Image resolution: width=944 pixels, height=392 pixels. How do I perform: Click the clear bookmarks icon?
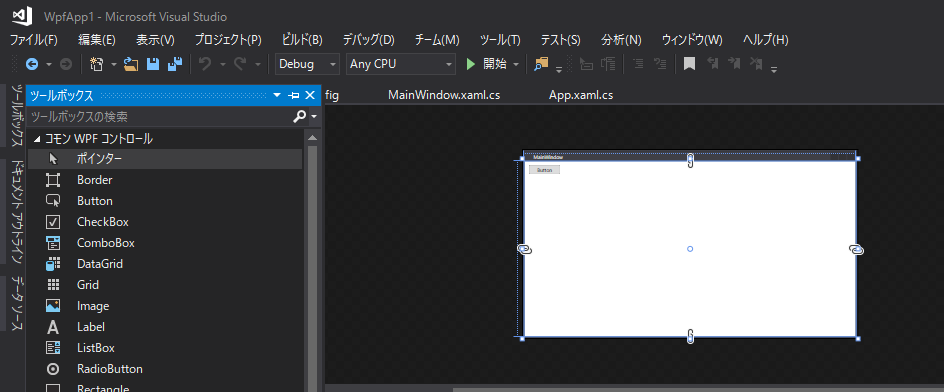coord(756,63)
